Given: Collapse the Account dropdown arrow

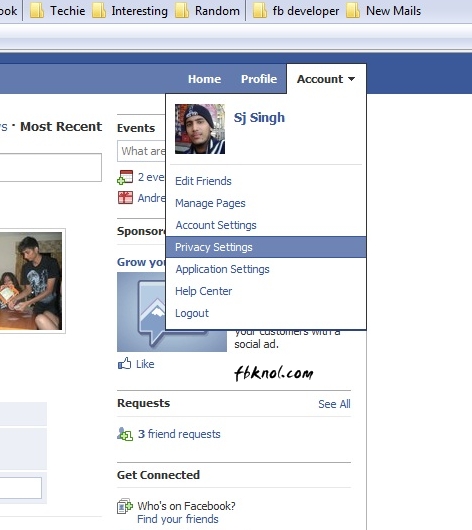Looking at the screenshot, I should (352, 79).
